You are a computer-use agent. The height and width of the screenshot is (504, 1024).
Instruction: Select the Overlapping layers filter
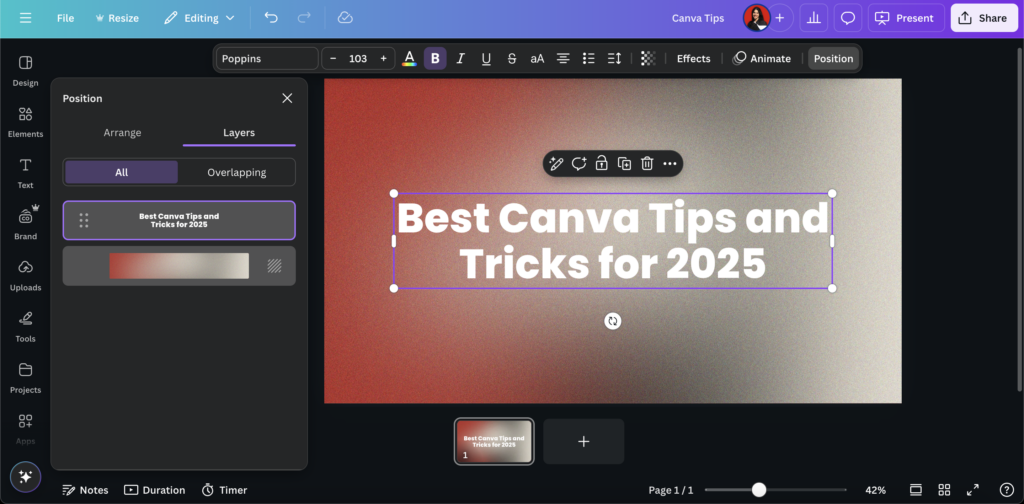pyautogui.click(x=236, y=172)
